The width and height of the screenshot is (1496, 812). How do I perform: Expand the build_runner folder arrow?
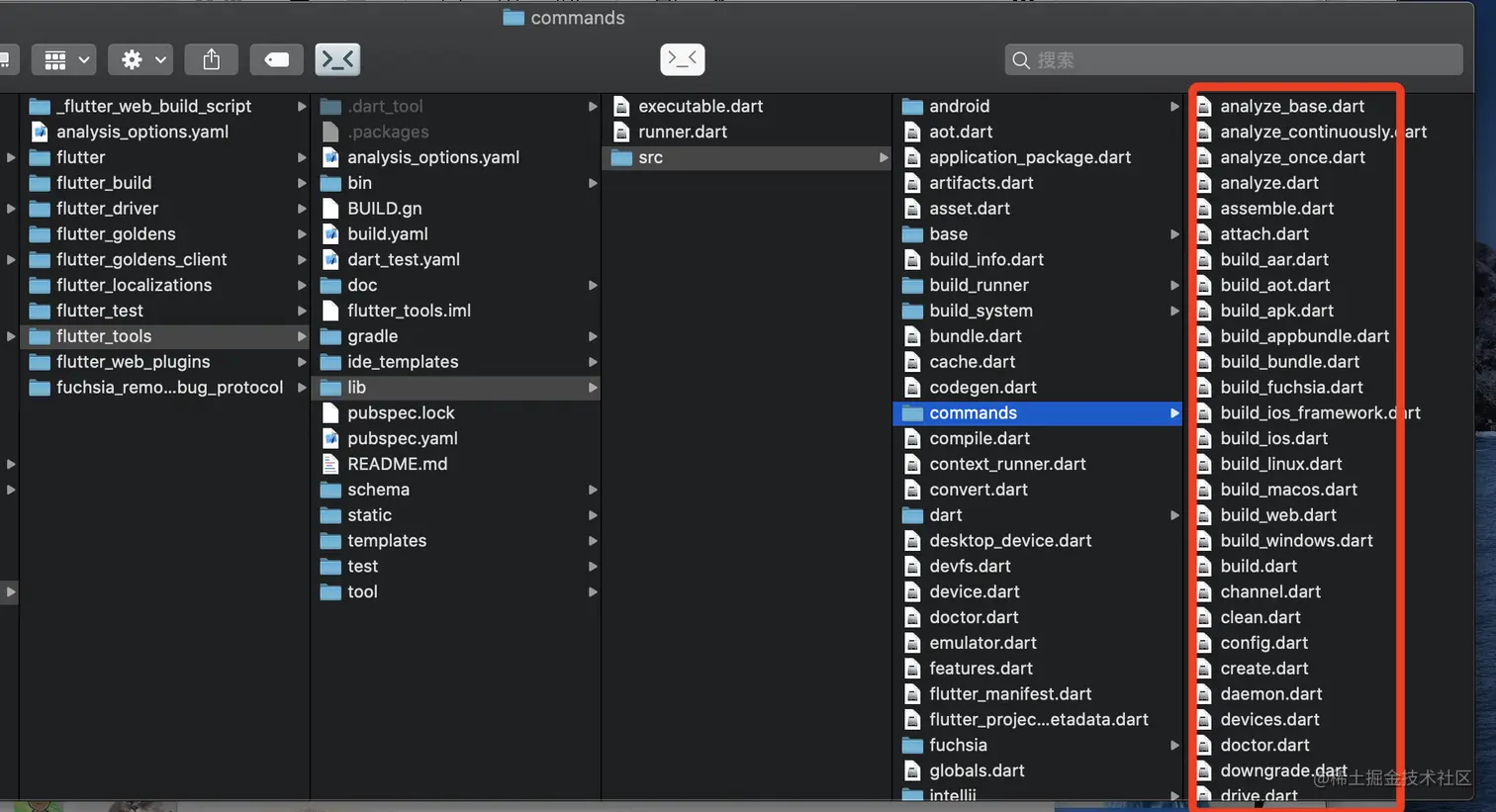point(1174,285)
